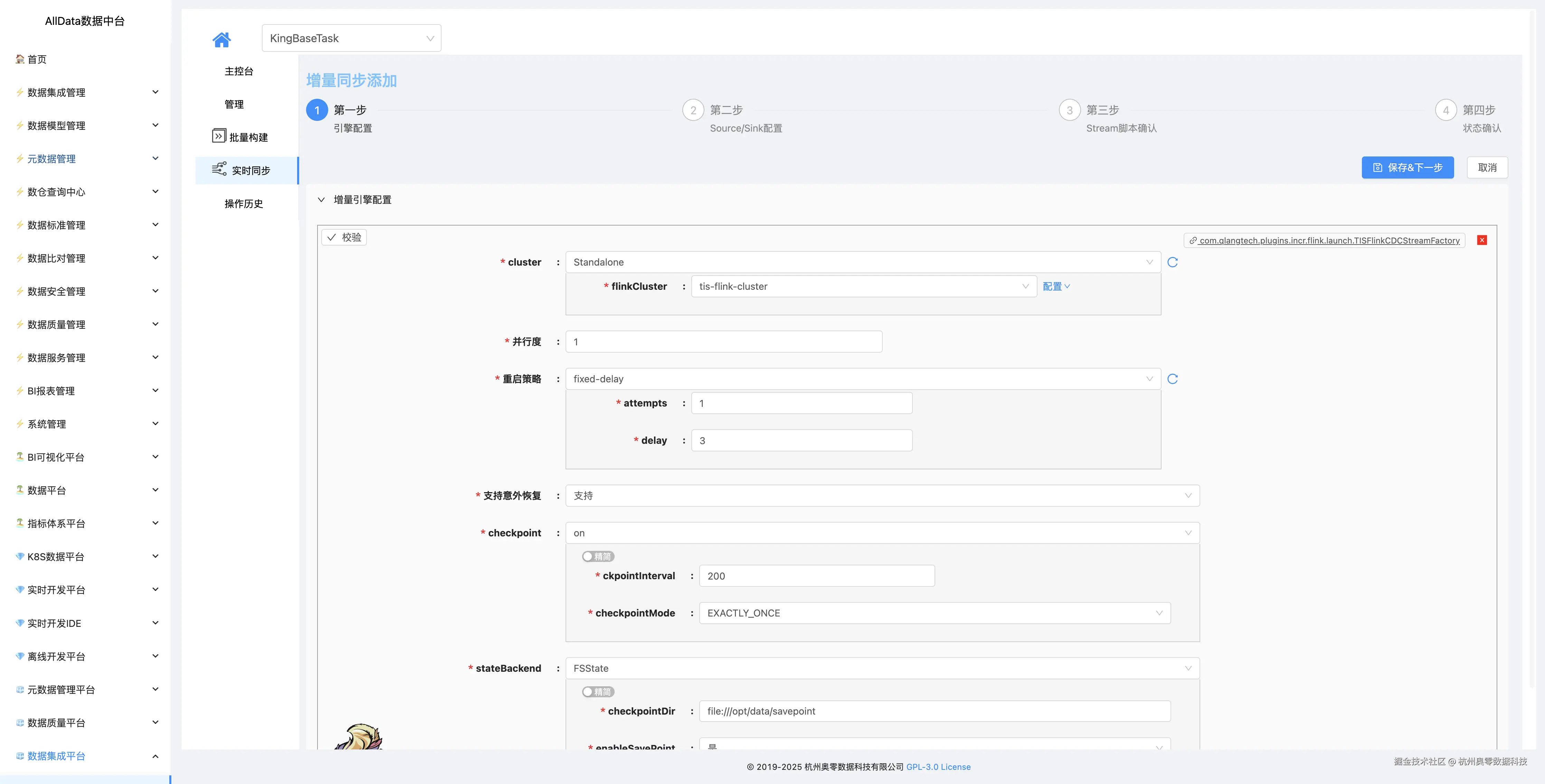1545x784 pixels.
Task: Open the KingBaseTask dropdown
Action: tap(351, 38)
